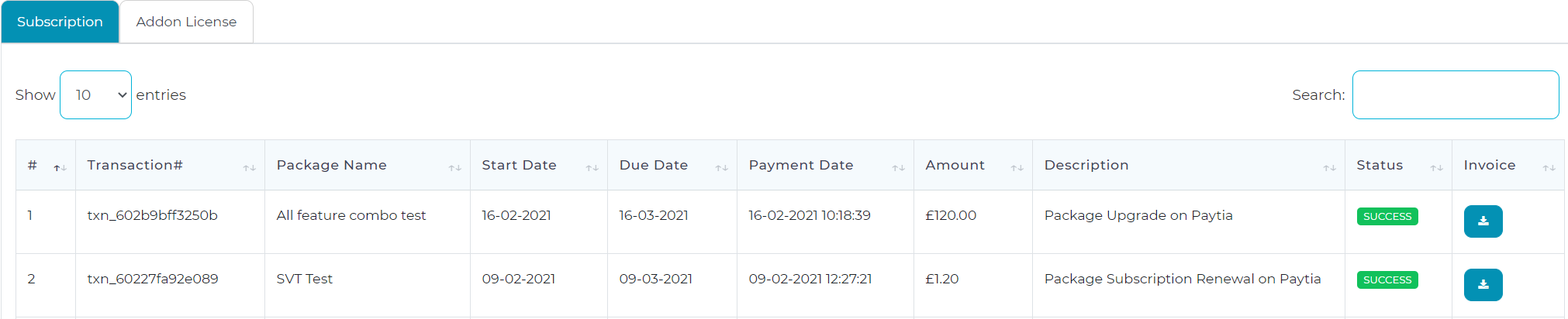Viewport: 1568px width, 319px height.
Task: Sort table by Due Date arrows
Action: tap(721, 168)
